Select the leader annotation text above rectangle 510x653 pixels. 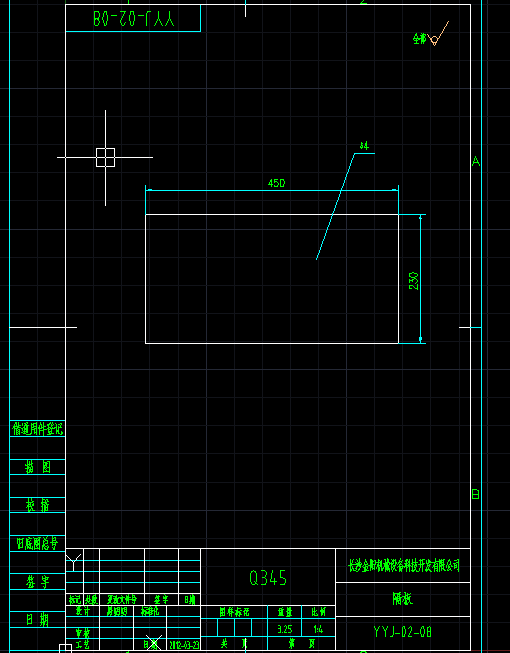[x=364, y=146]
